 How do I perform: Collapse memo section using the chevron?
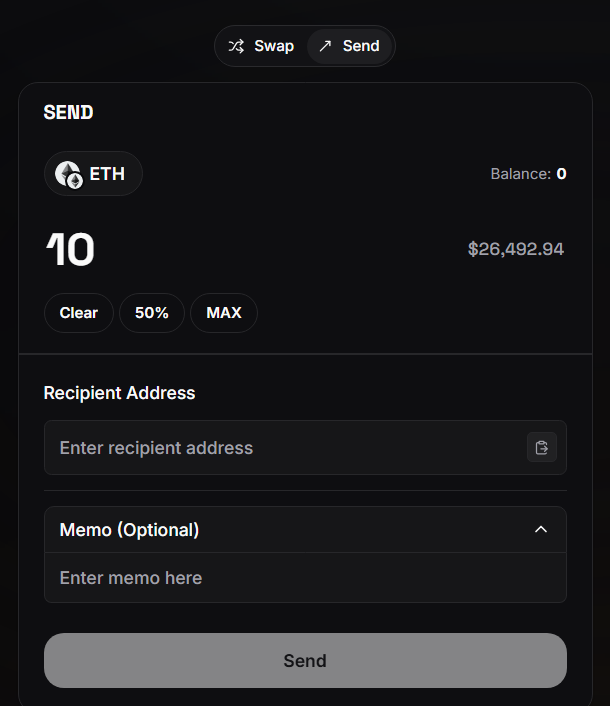click(541, 530)
